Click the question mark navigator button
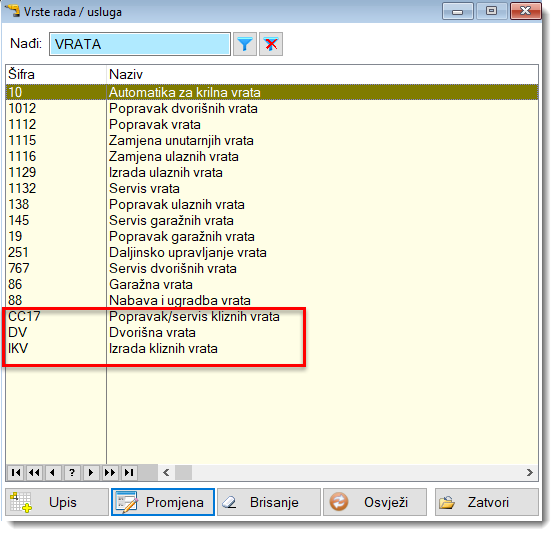Image resolution: width=557 pixels, height=536 pixels. [x=72, y=472]
